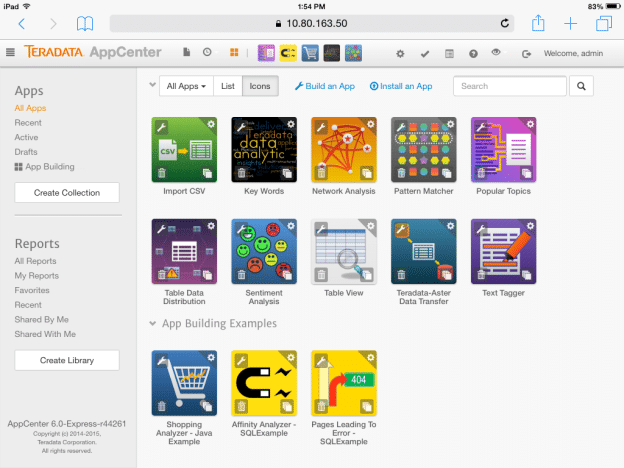Open the hamburger menu beside Teradata logo
This screenshot has height=468, width=624.
(10, 52)
